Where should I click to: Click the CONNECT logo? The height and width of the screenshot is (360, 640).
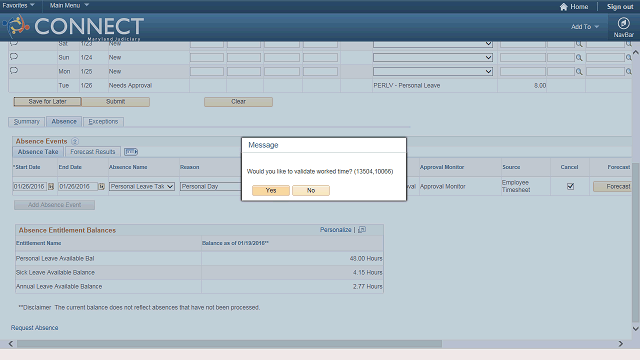tap(73, 27)
